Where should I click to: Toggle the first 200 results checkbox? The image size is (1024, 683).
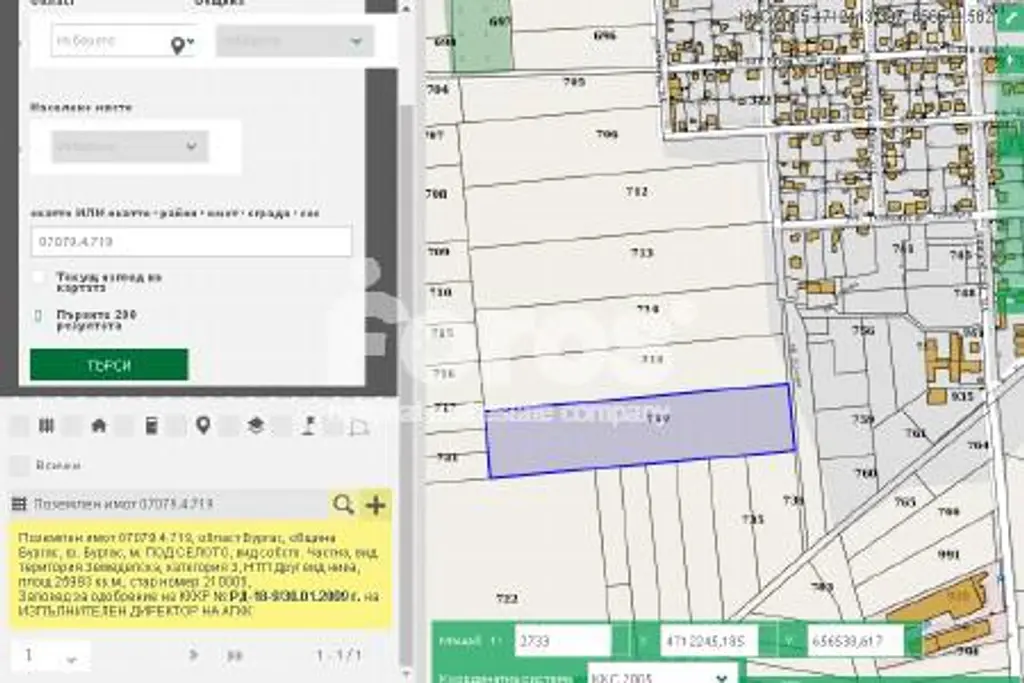pyautogui.click(x=38, y=316)
